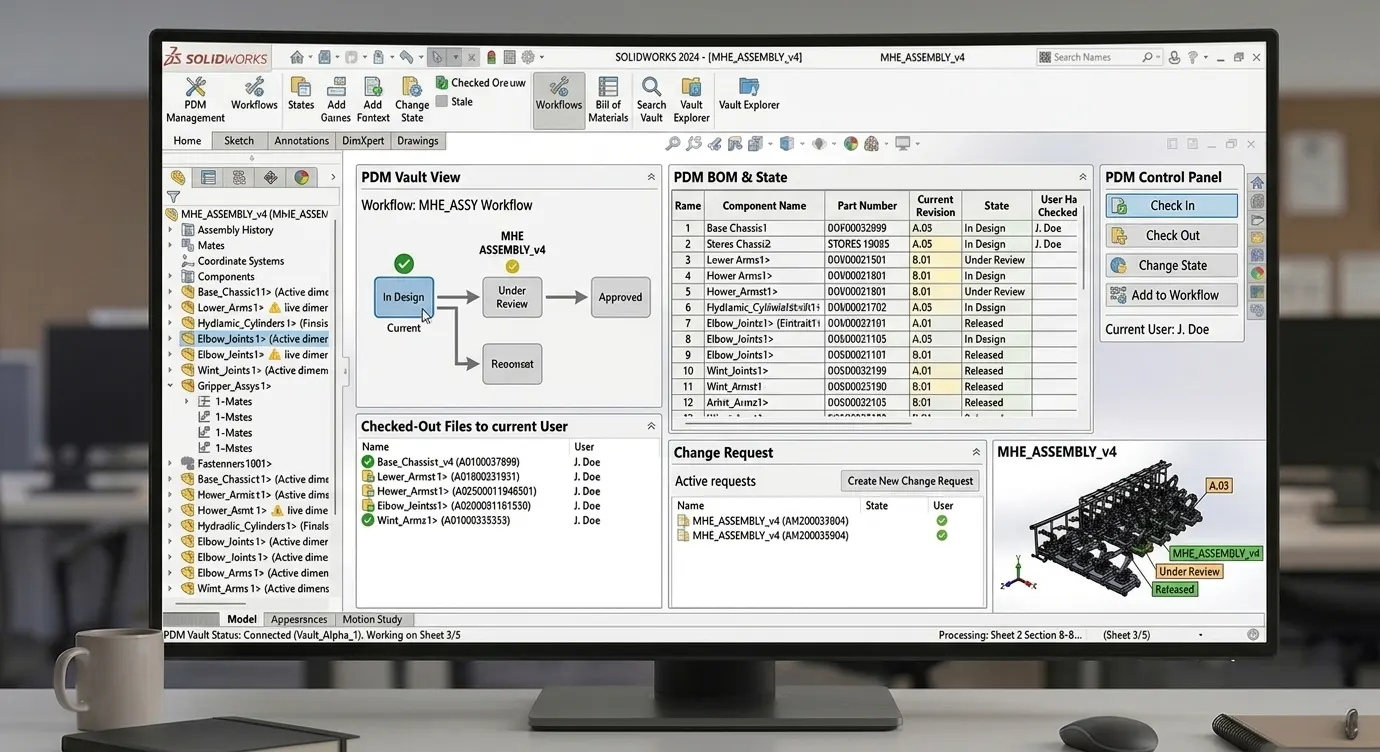Open the PropertyManager tab icon
Screen dimensions: 1380x752
(x=208, y=177)
